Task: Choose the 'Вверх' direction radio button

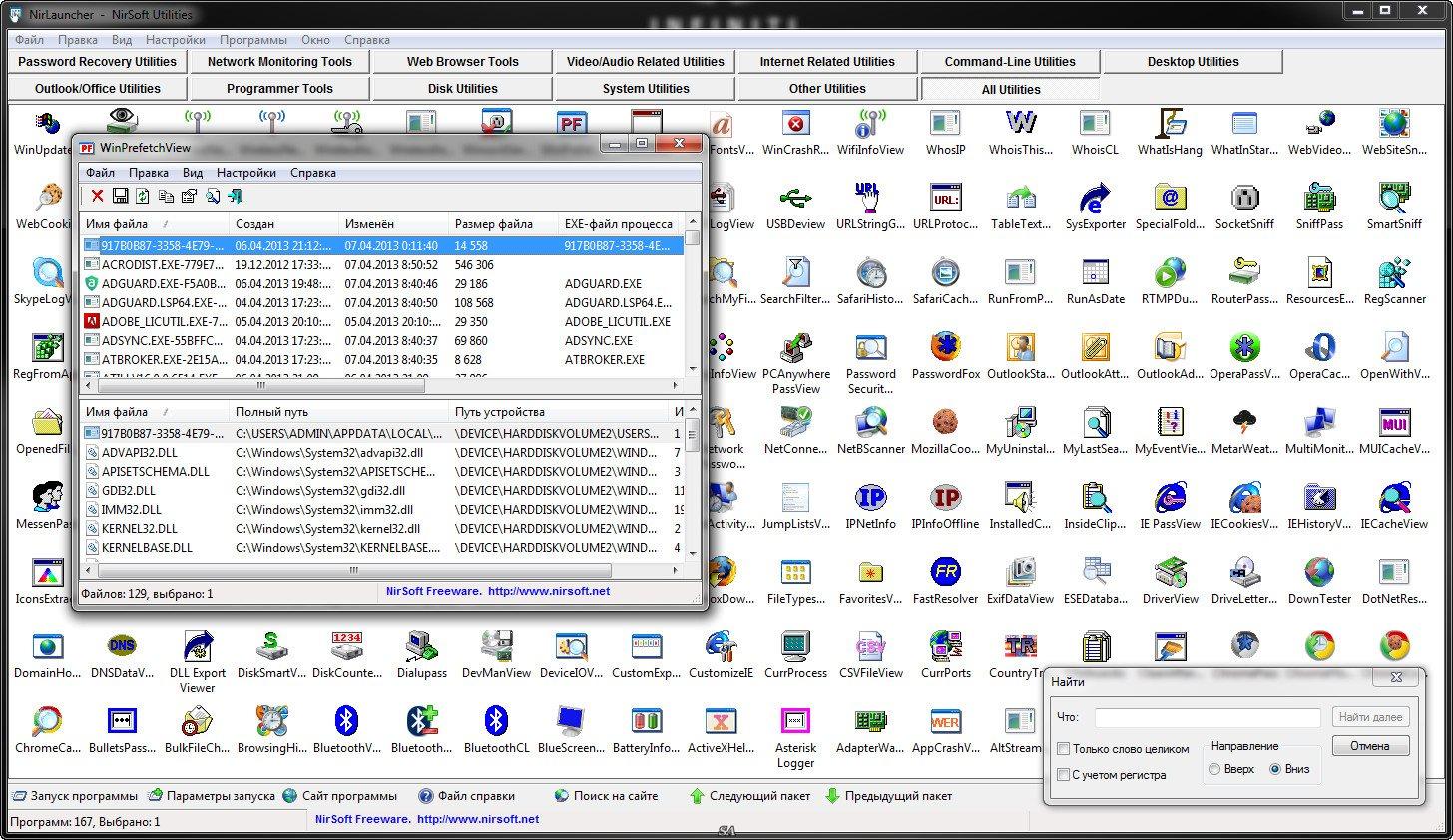Action: pos(1214,769)
